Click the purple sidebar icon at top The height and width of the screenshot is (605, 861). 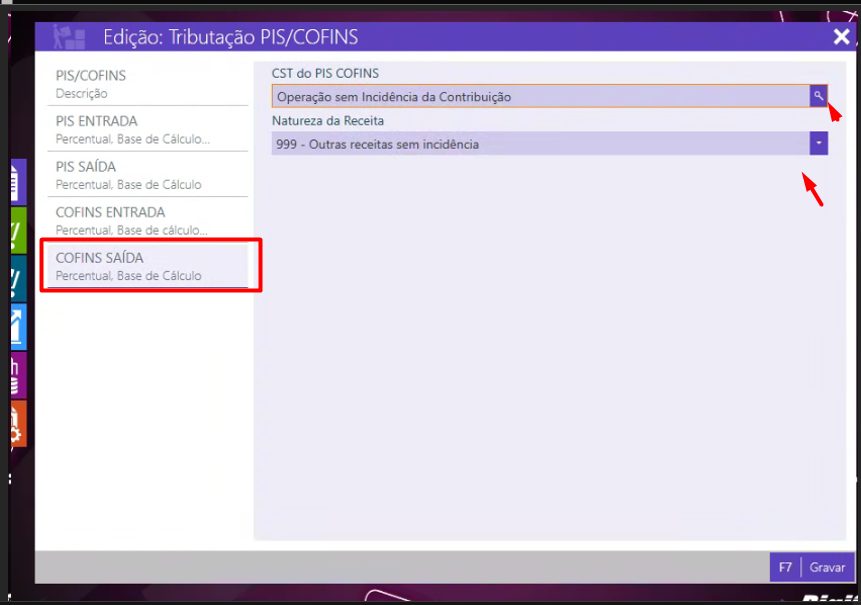(18, 182)
